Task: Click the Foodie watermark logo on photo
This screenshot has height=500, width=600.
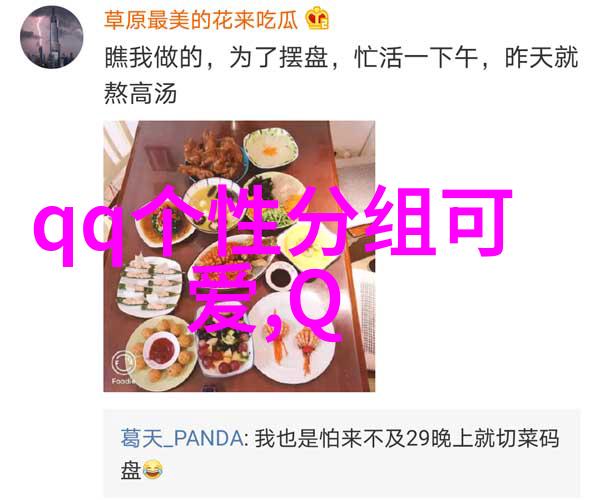Action: tap(123, 366)
